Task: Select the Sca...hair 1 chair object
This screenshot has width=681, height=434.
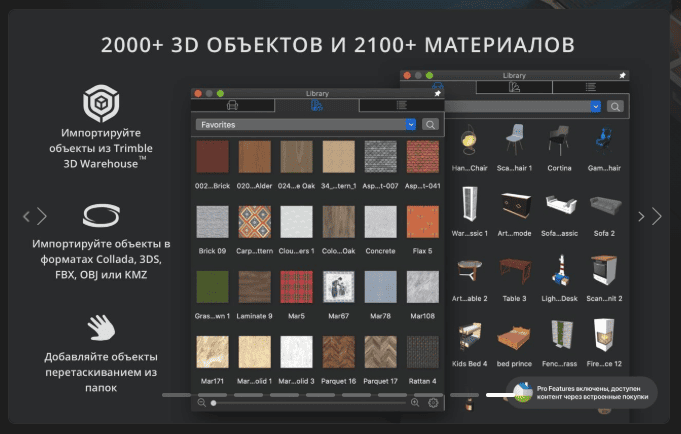Action: 515,140
